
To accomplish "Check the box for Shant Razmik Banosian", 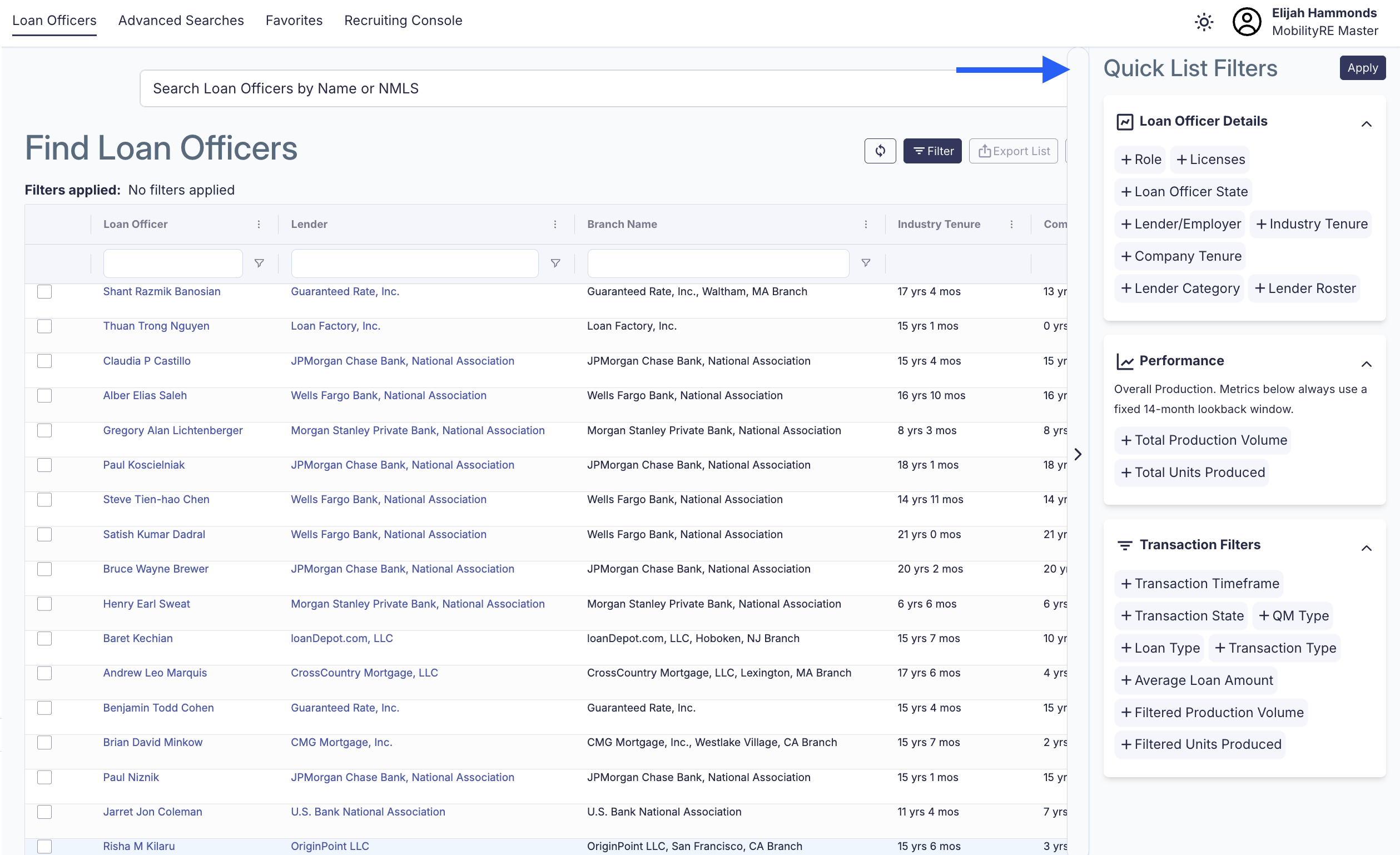I will tap(44, 292).
